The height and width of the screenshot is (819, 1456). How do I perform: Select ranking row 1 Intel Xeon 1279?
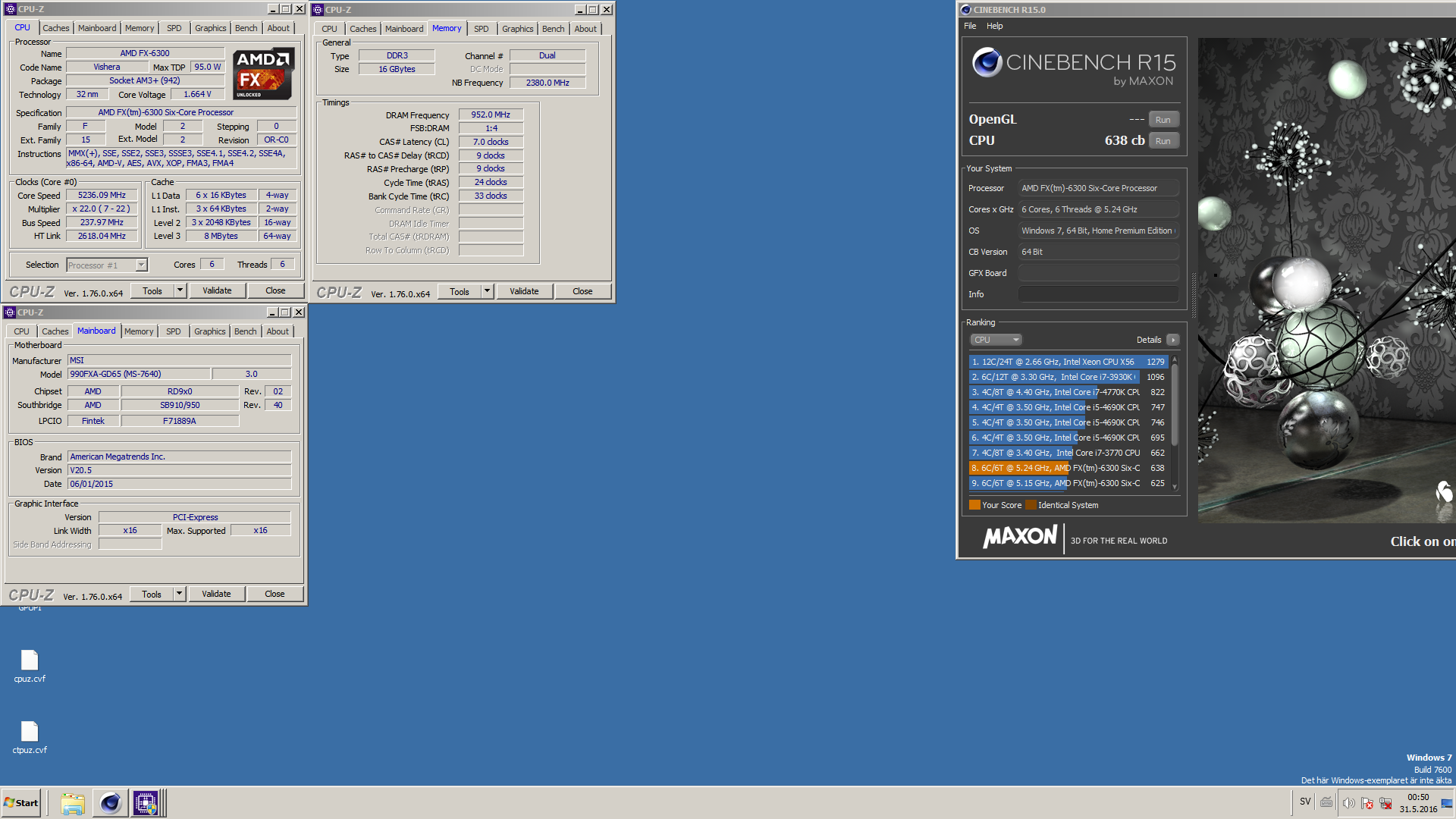point(1068,362)
